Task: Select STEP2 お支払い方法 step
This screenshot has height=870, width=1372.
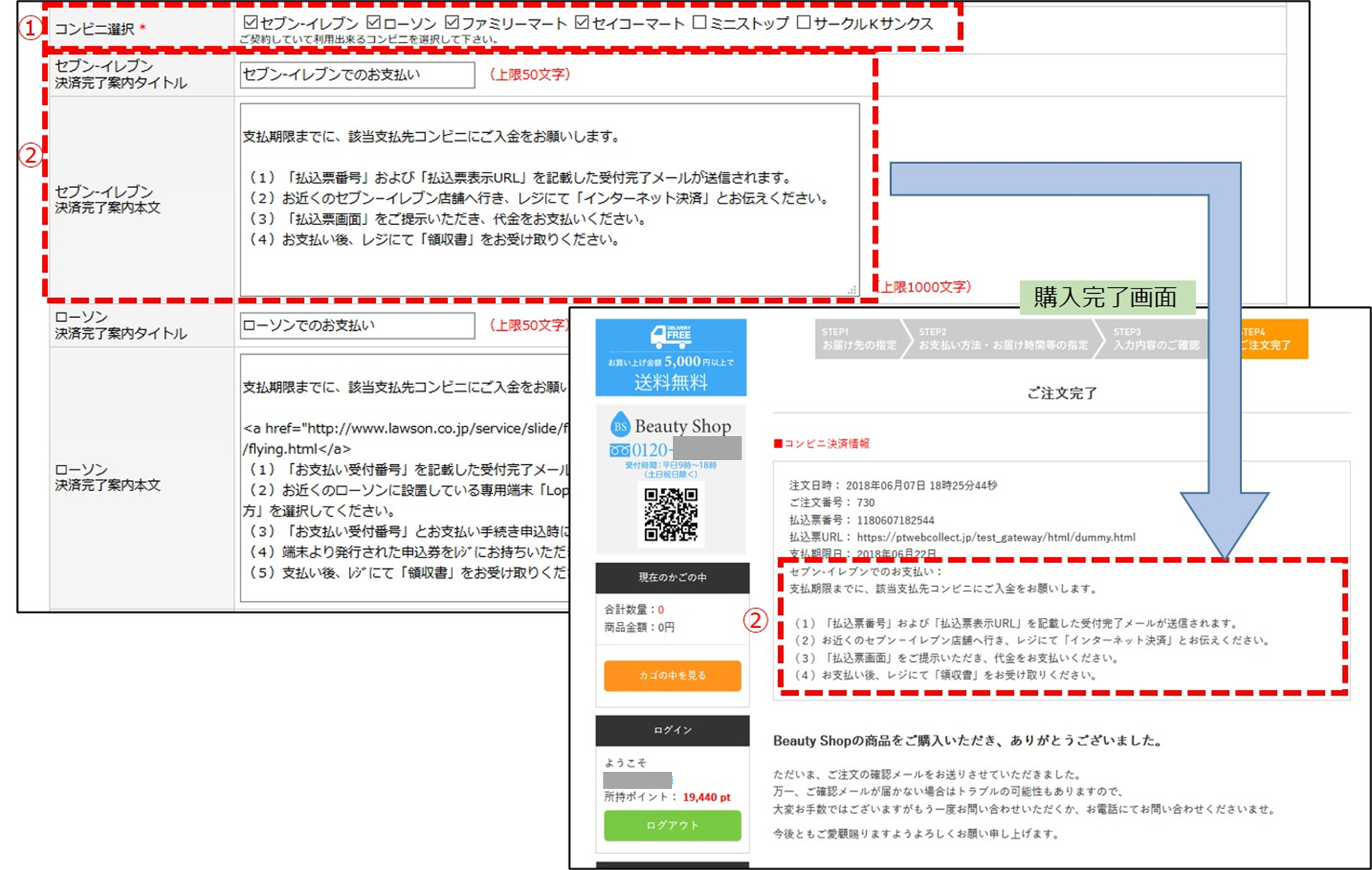Action: [1002, 339]
